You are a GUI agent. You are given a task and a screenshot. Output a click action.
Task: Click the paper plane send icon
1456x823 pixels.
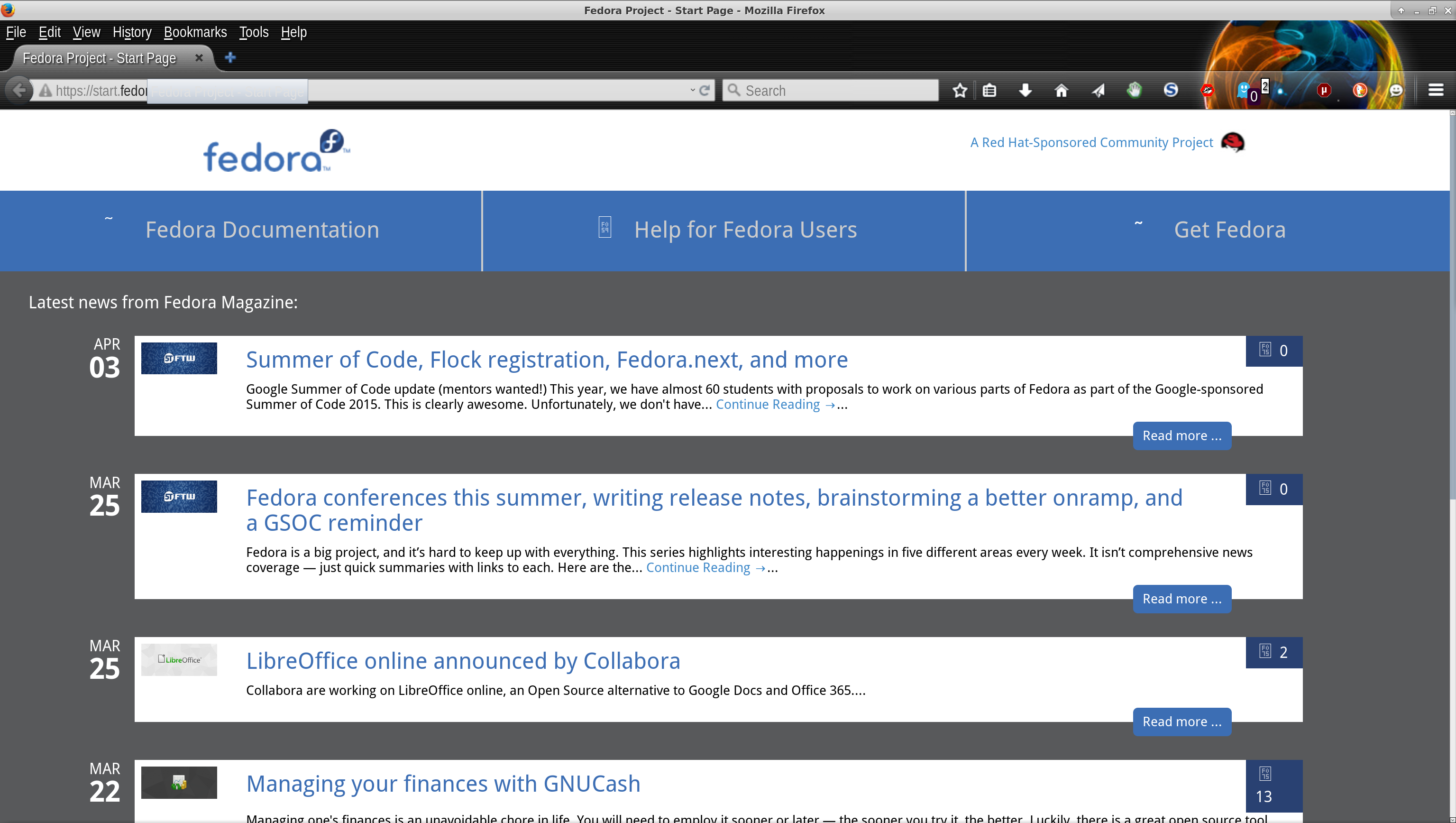pos(1098,91)
